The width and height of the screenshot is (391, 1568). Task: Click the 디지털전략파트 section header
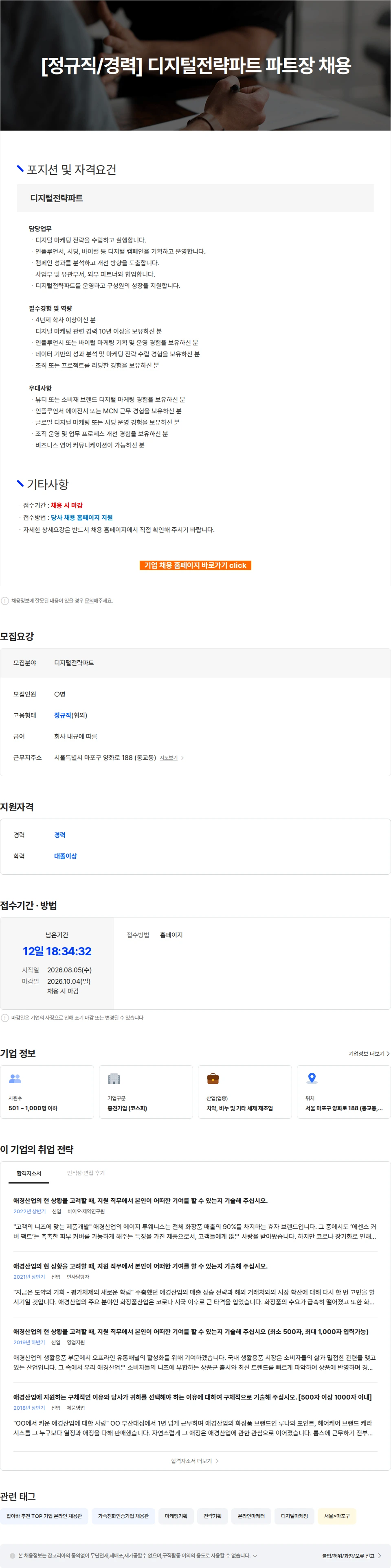[195, 199]
